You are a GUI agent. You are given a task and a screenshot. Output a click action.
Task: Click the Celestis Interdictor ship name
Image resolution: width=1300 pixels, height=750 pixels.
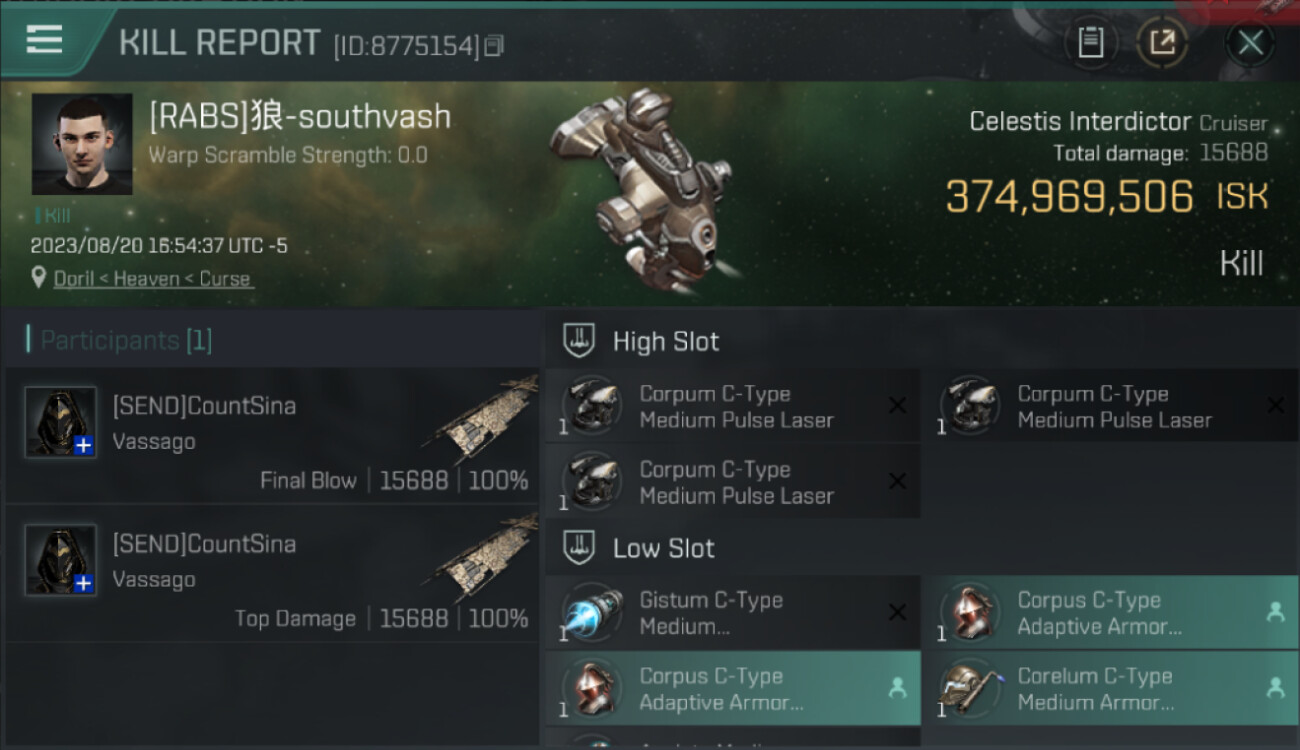(1080, 122)
